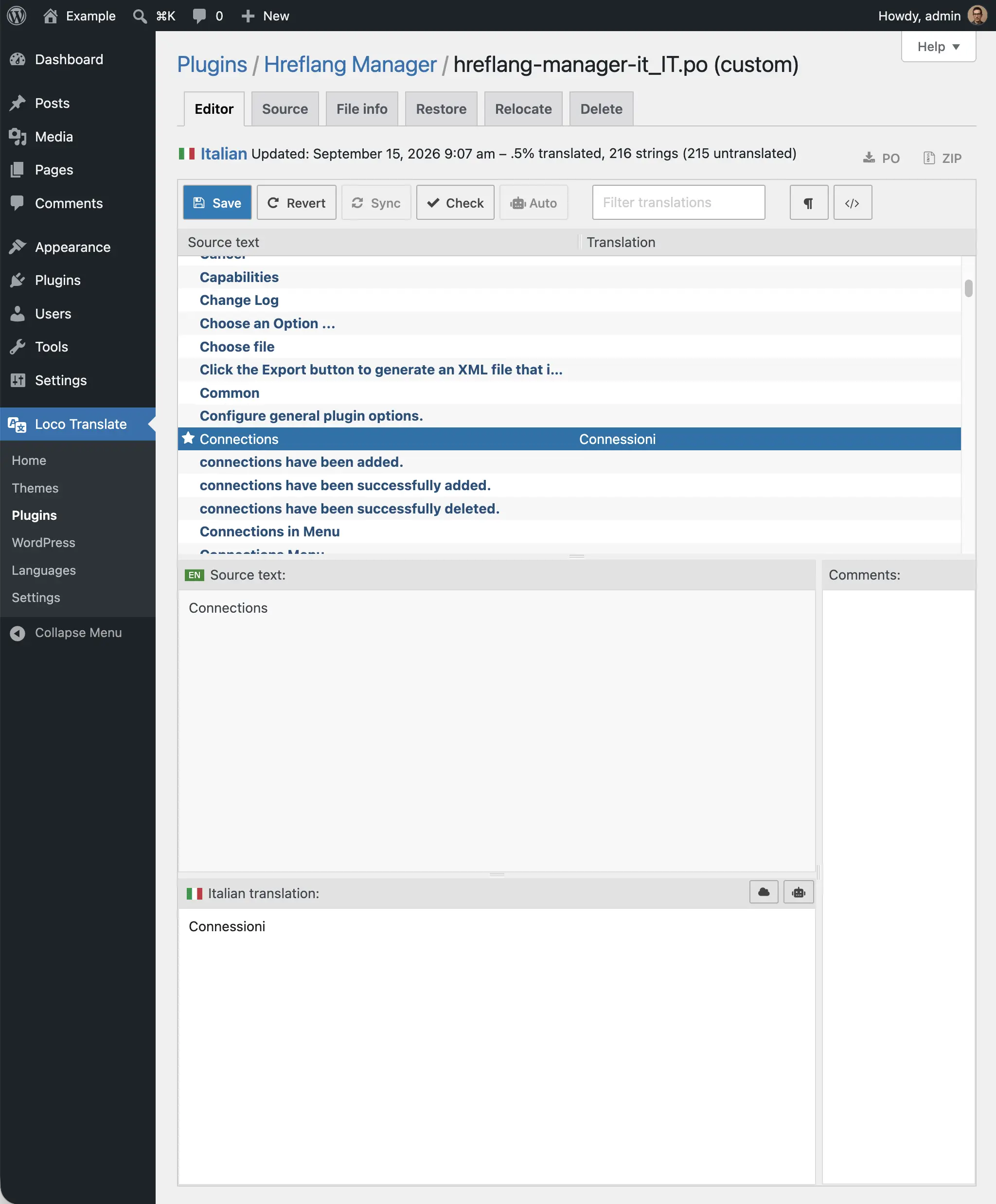Download the ZIP archive

pyautogui.click(x=942, y=158)
